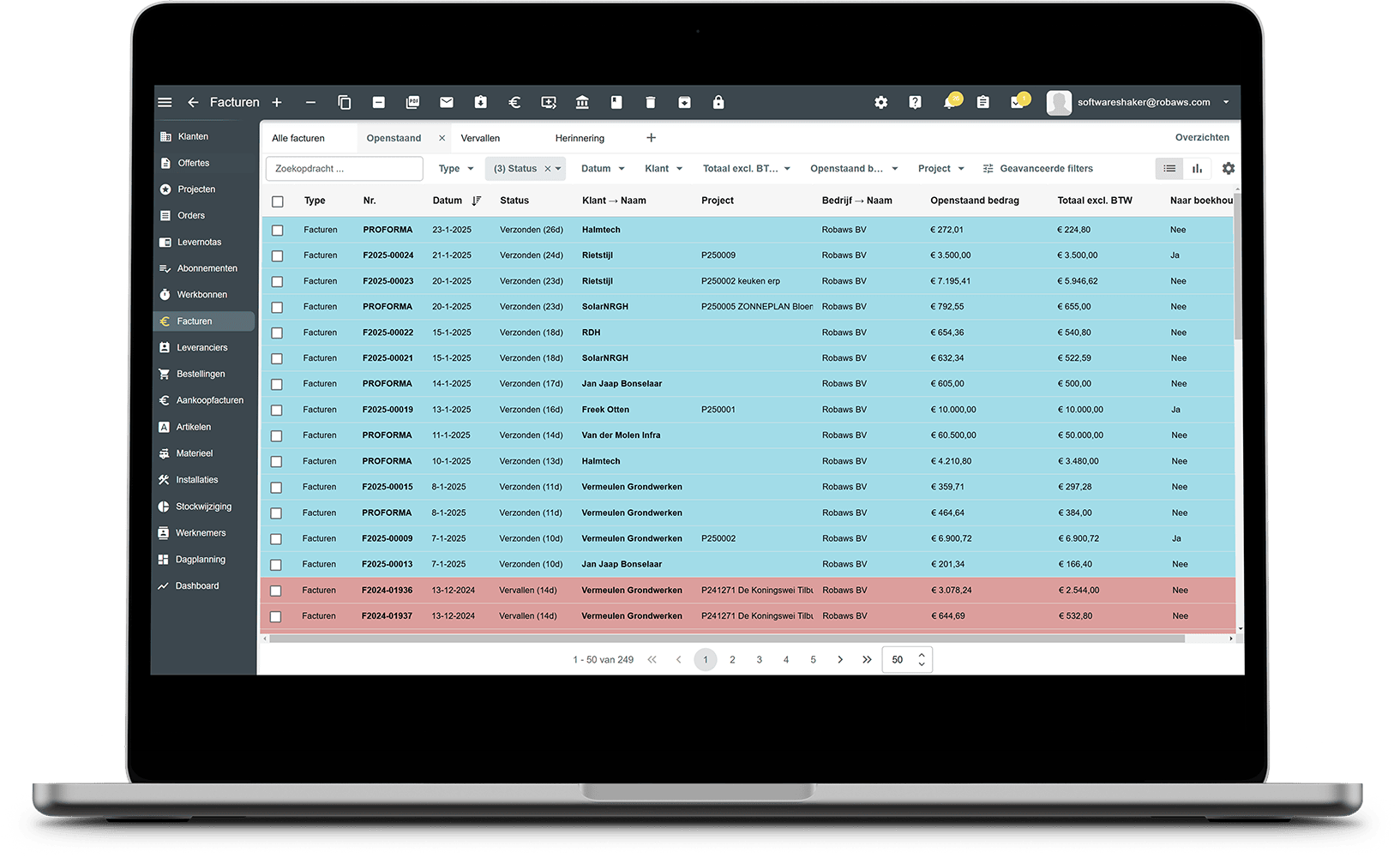Check the checkbox for invoice F2025-00024
This screenshot has height=864, width=1400.
[276, 255]
